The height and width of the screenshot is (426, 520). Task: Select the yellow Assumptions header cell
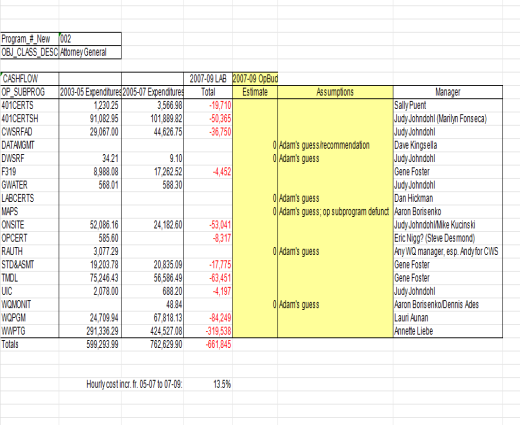(x=335, y=92)
